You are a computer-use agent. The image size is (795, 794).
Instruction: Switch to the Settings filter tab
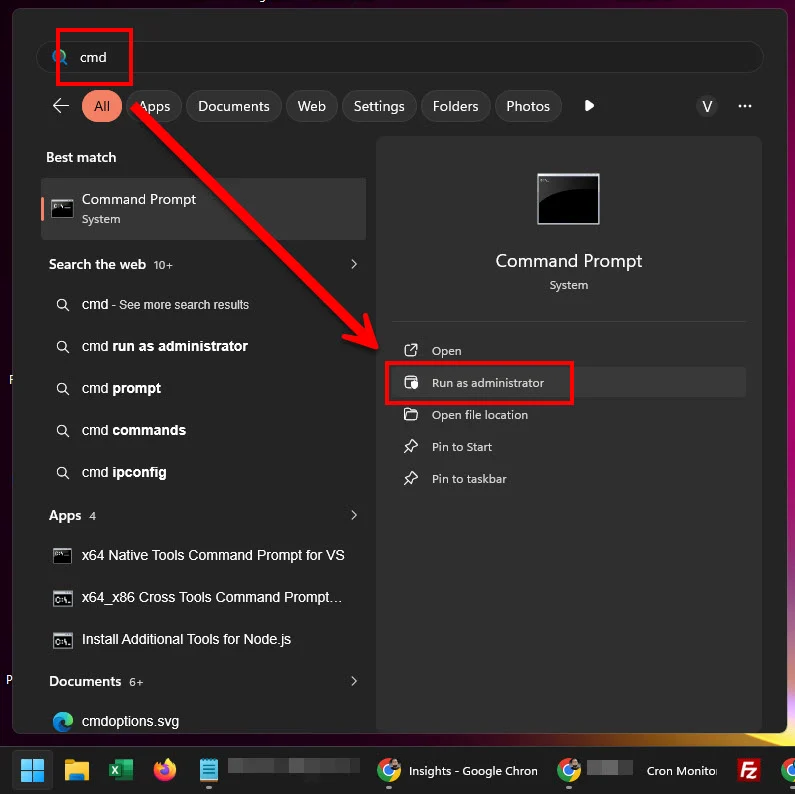pos(379,106)
